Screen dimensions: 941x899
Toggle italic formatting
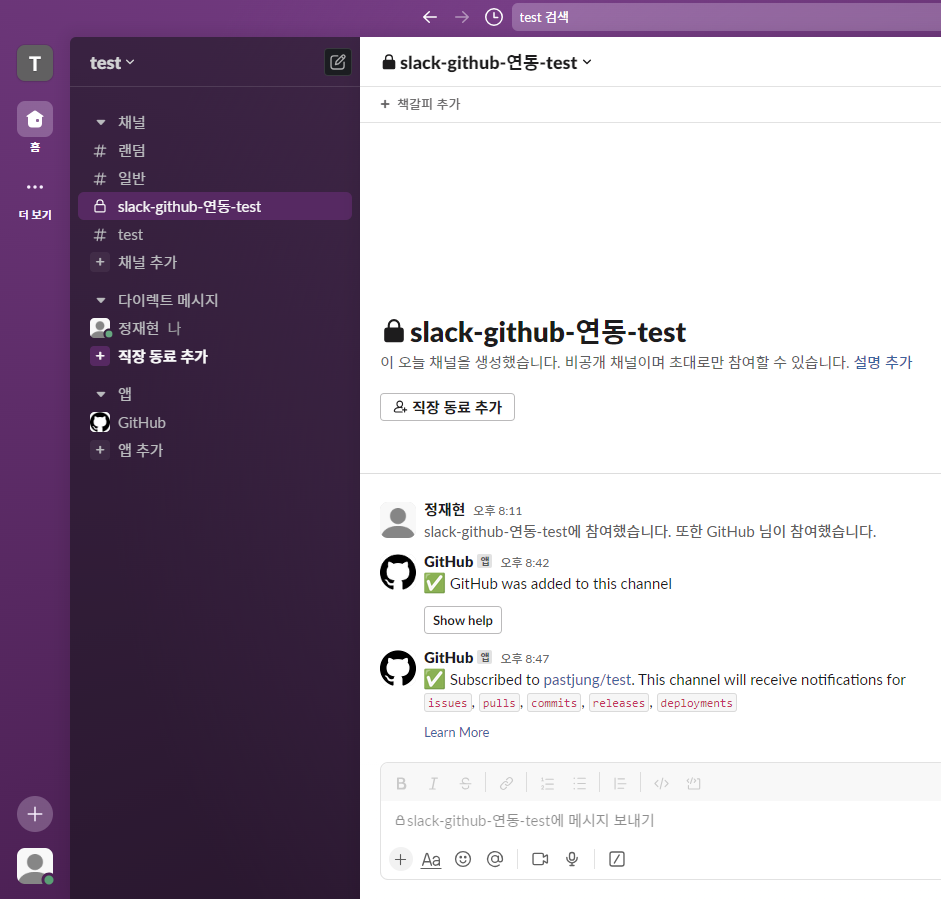pos(433,784)
